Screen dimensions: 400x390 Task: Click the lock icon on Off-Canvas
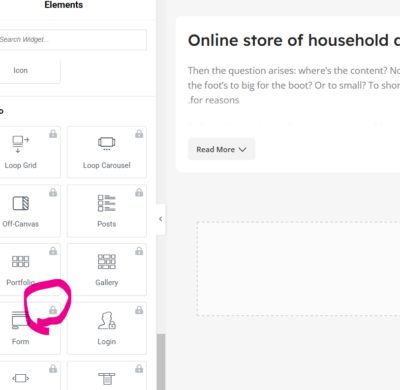pos(53,192)
